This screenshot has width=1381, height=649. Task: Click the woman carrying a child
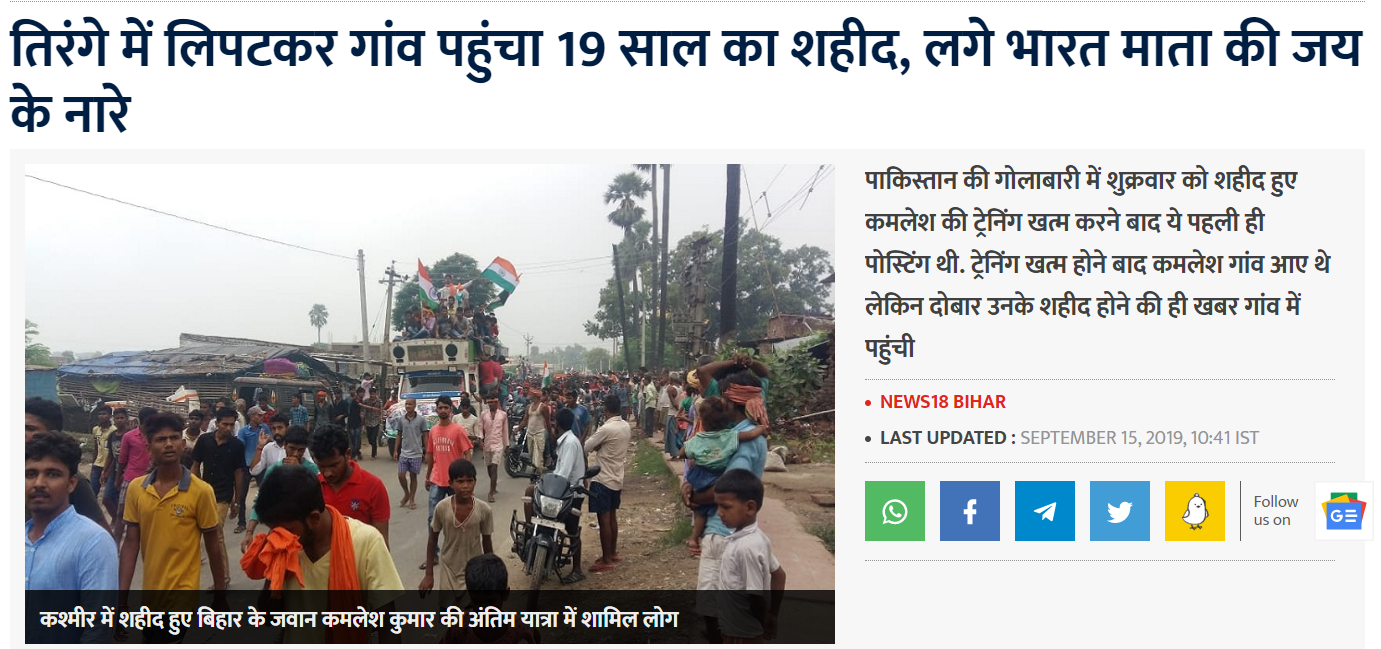(730, 430)
